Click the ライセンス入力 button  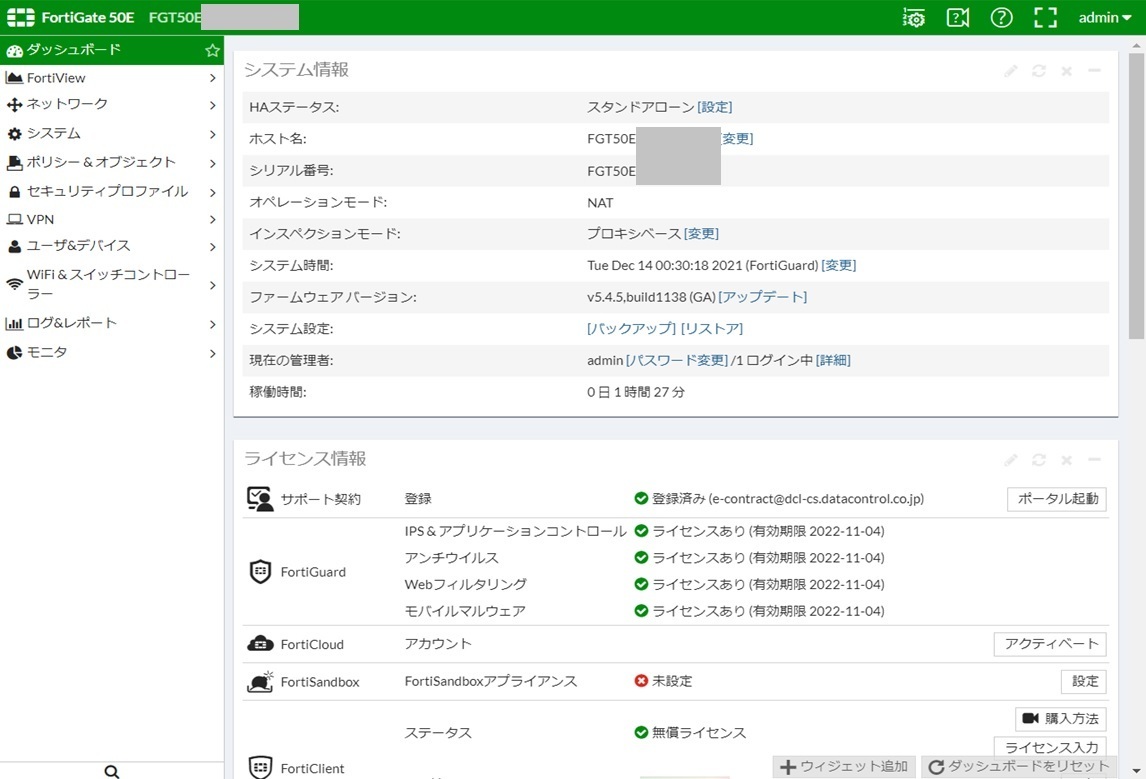[1050, 747]
